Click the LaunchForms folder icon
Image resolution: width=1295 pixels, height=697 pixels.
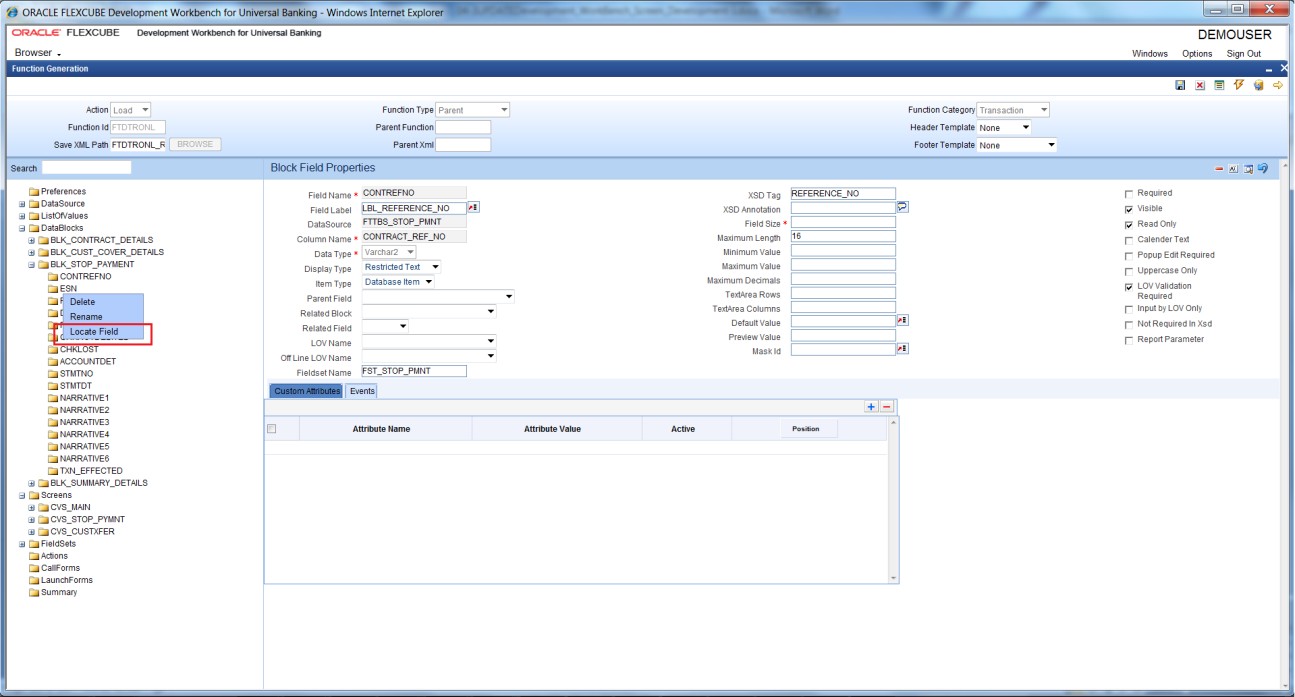coord(34,580)
